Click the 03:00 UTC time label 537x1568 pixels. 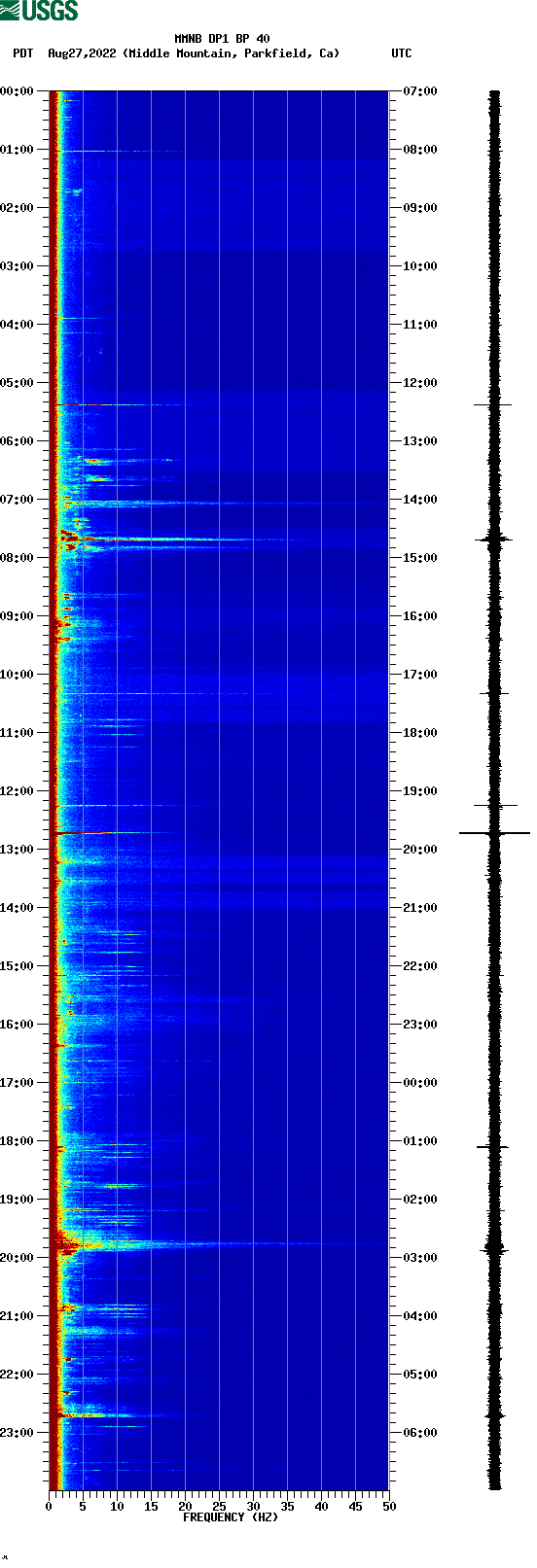coord(420,1258)
